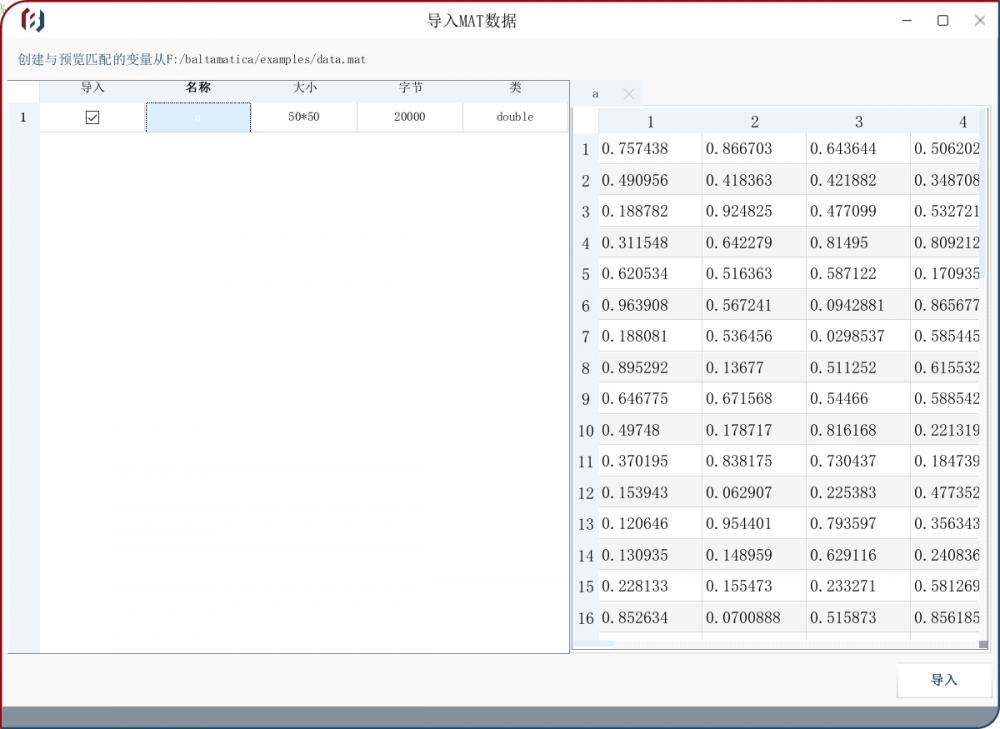This screenshot has width=1000, height=729.
Task: Click the Baltamatica logo icon
Action: tap(32, 20)
